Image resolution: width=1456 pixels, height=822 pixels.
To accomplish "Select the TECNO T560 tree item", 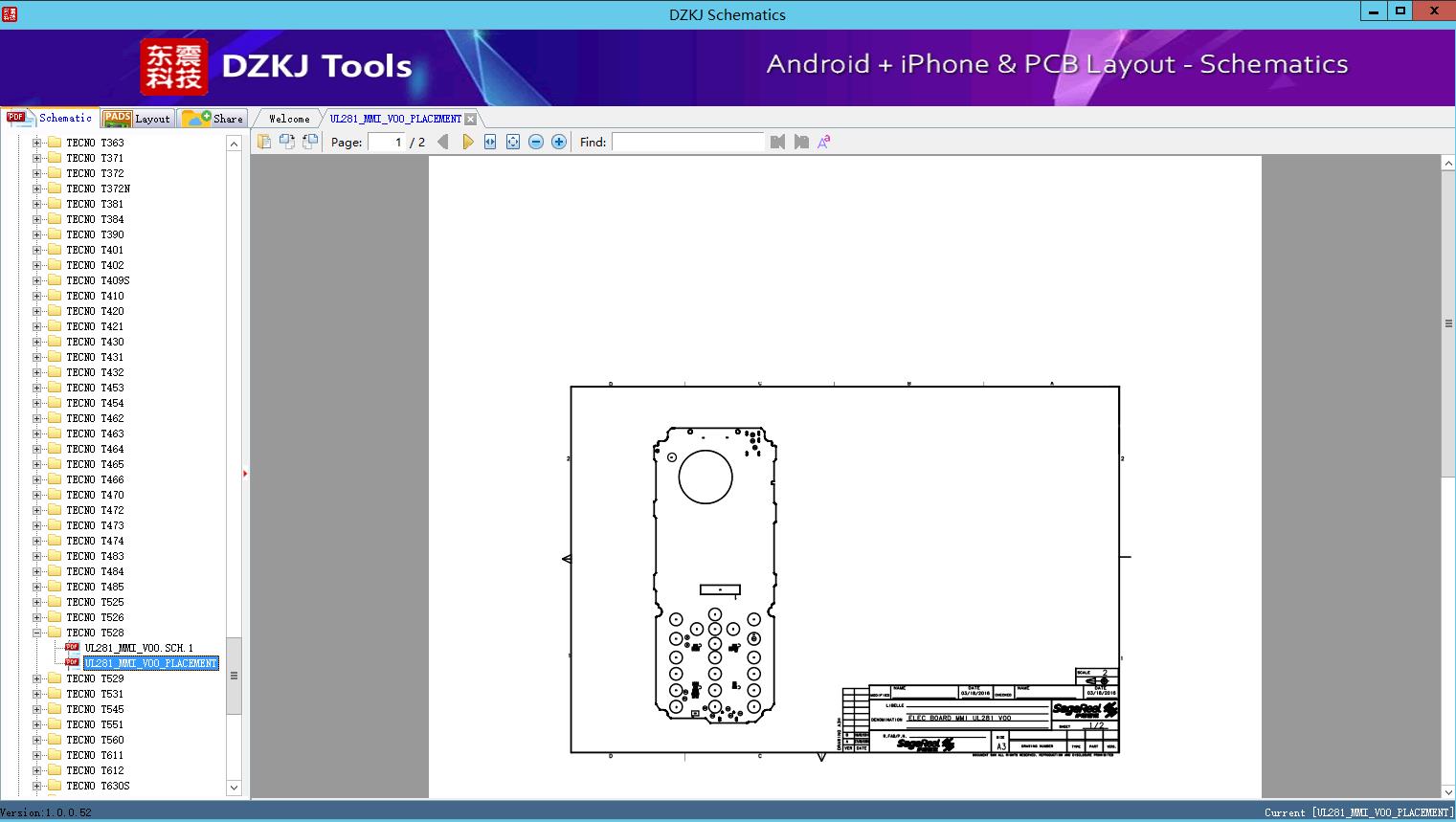I will (95, 740).
